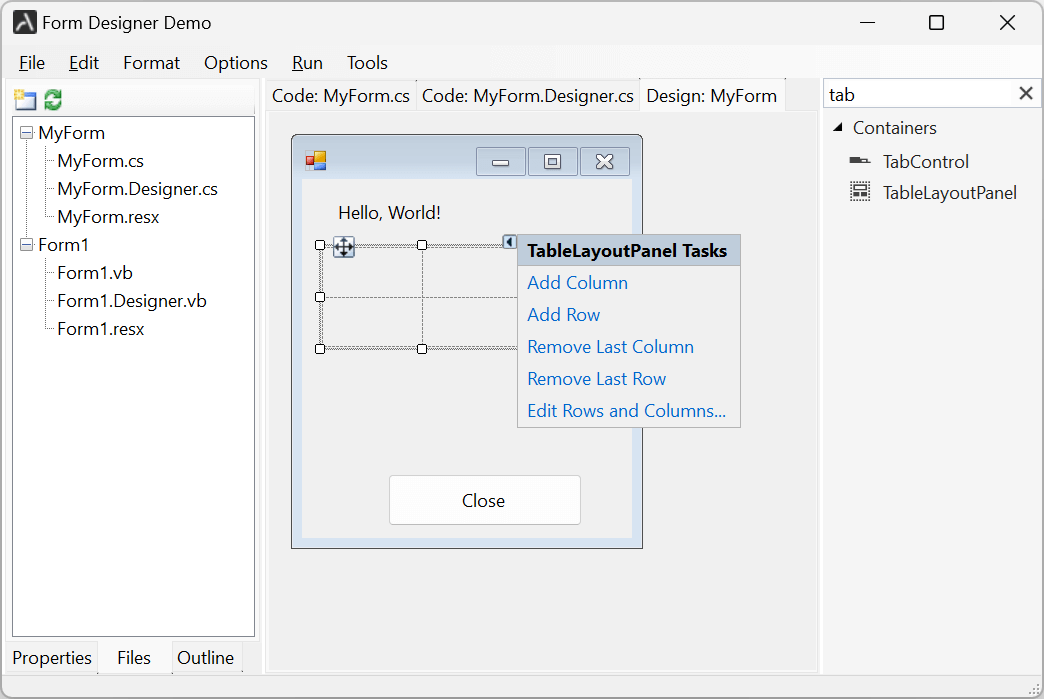The width and height of the screenshot is (1044, 699).
Task: Click Remove Last Column link
Action: point(610,346)
